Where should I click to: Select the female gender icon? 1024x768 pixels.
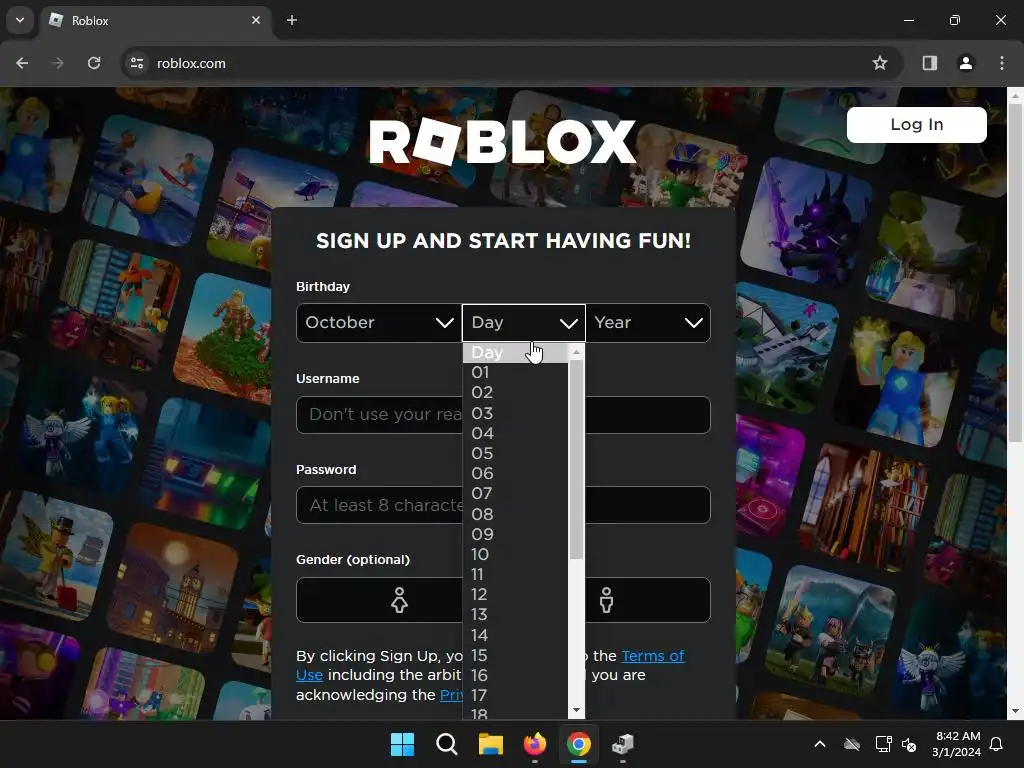[399, 600]
